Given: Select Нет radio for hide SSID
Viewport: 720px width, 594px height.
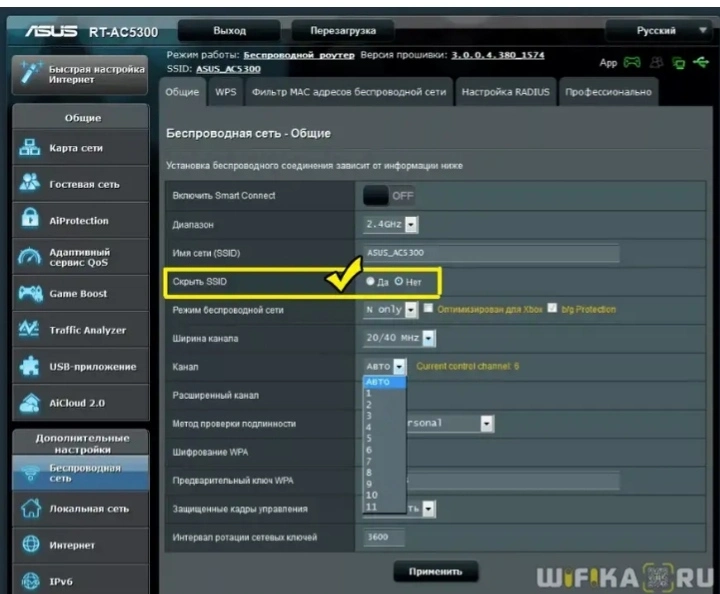Looking at the screenshot, I should [399, 281].
